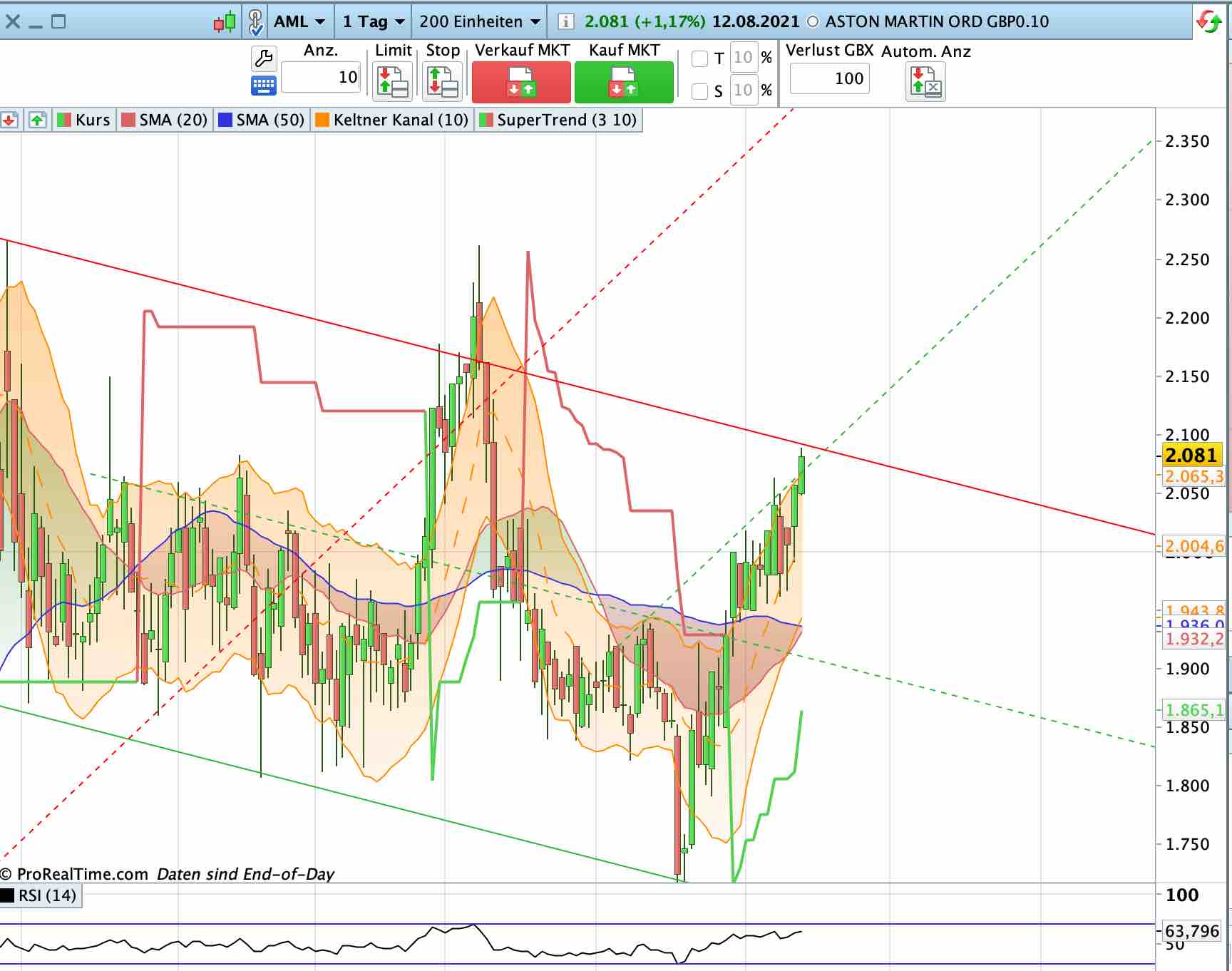Select the Keltner Kanal (10) tab
The height and width of the screenshot is (971, 1232).
(392, 120)
